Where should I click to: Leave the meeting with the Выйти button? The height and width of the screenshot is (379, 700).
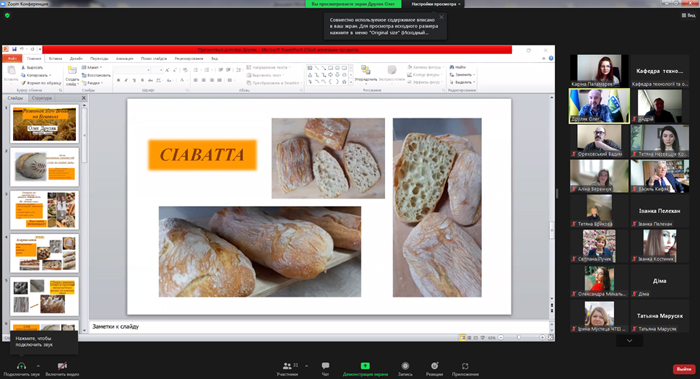pos(684,369)
